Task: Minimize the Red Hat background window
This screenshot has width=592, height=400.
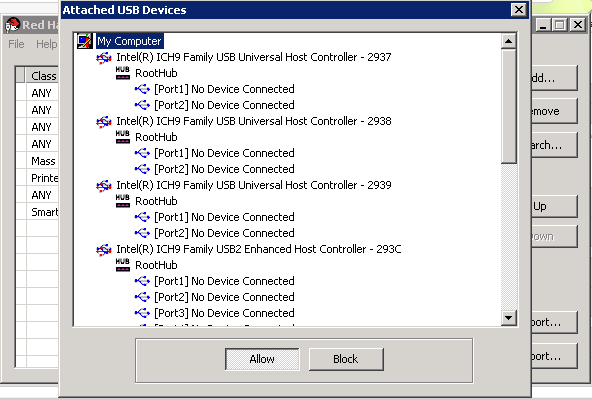Action: pos(543,25)
